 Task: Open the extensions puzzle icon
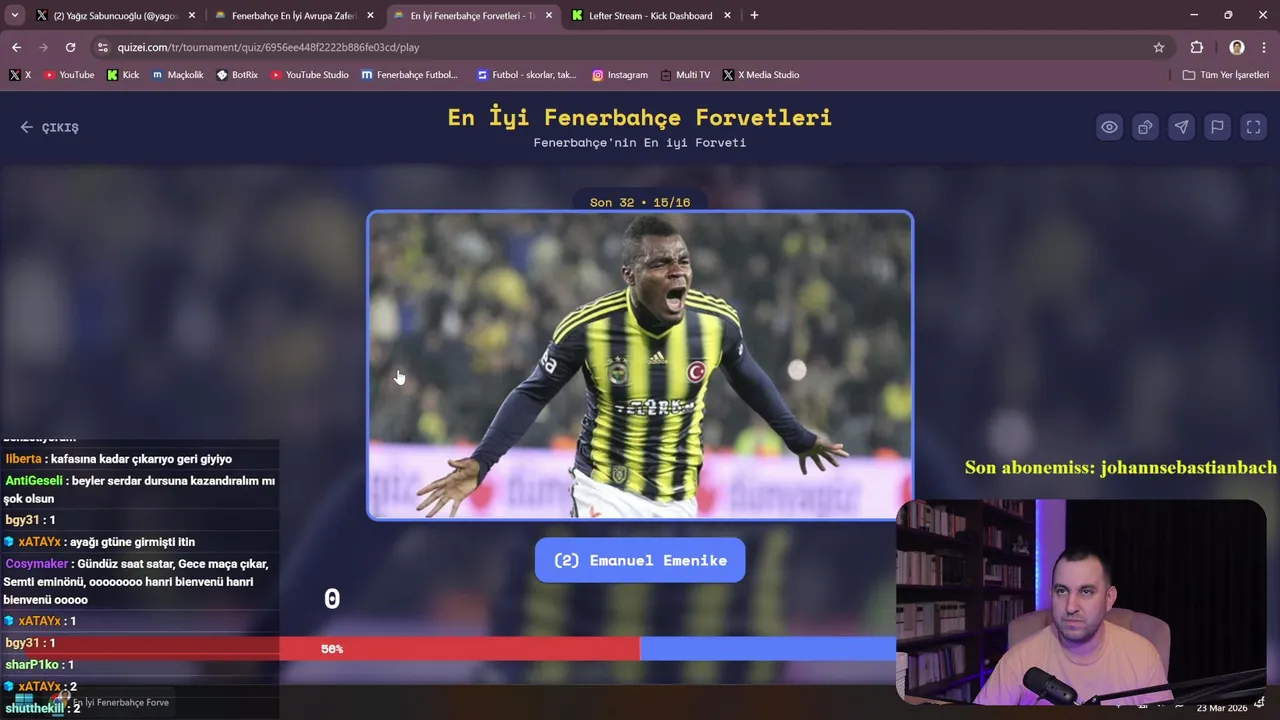click(x=1197, y=47)
